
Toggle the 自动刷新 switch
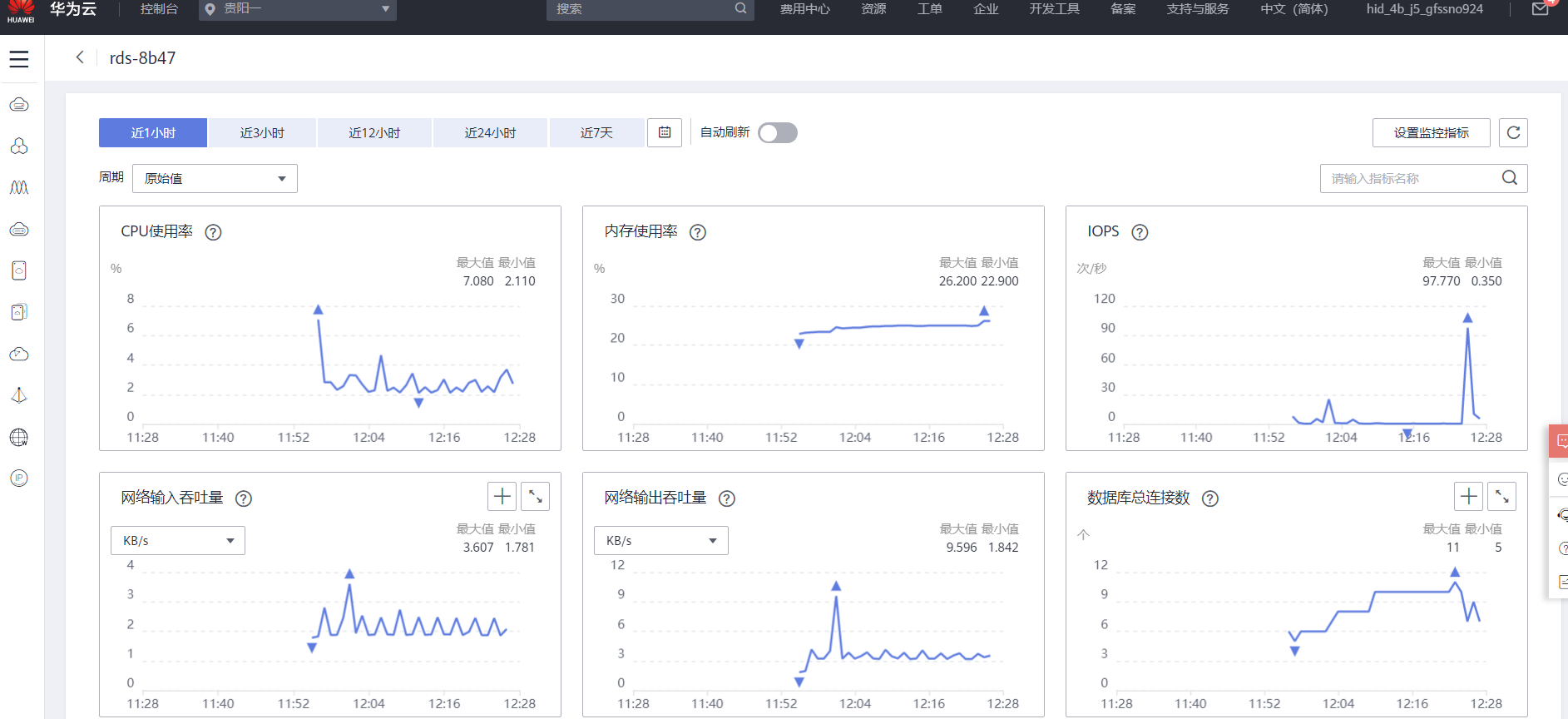pyautogui.click(x=778, y=133)
